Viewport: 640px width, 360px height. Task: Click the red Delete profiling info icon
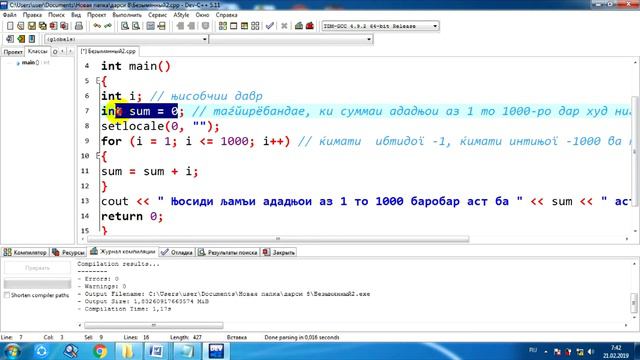coord(310,26)
